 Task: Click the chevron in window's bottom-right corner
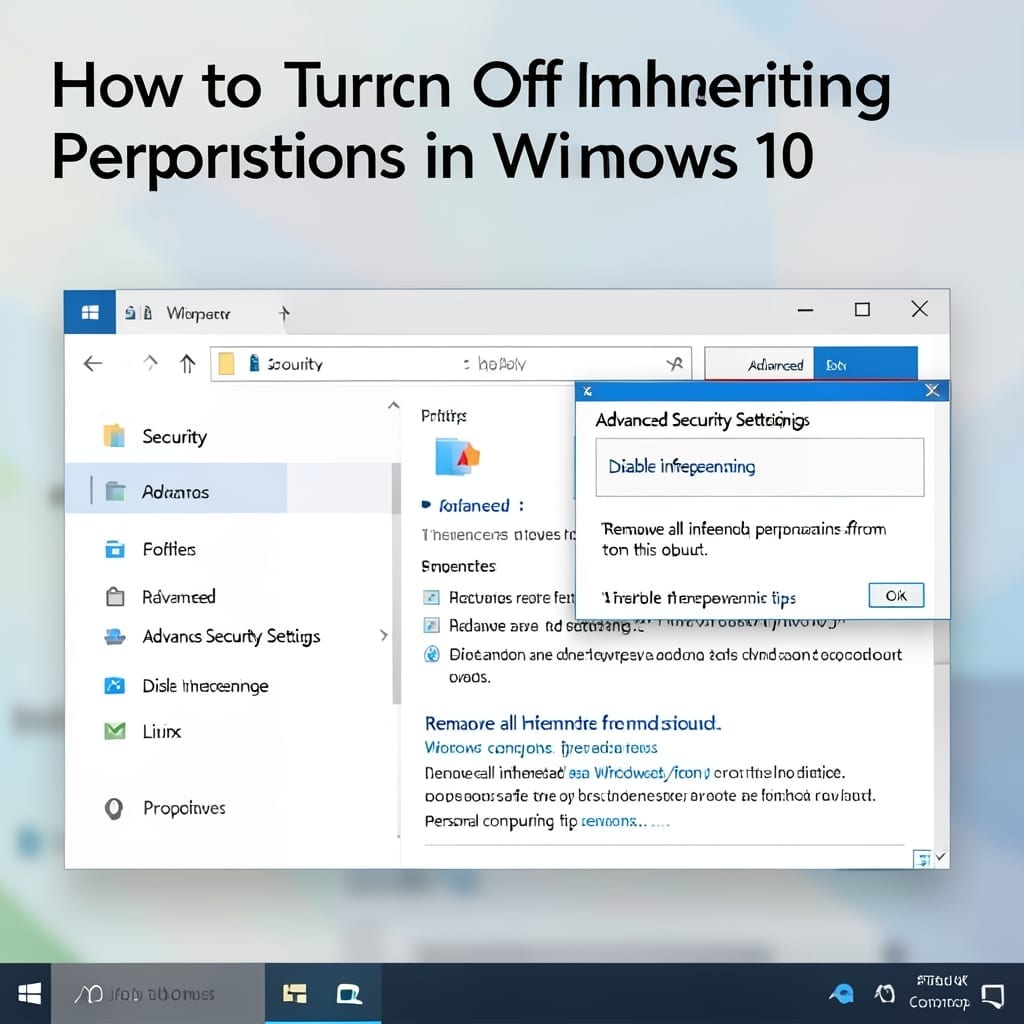(x=940, y=856)
